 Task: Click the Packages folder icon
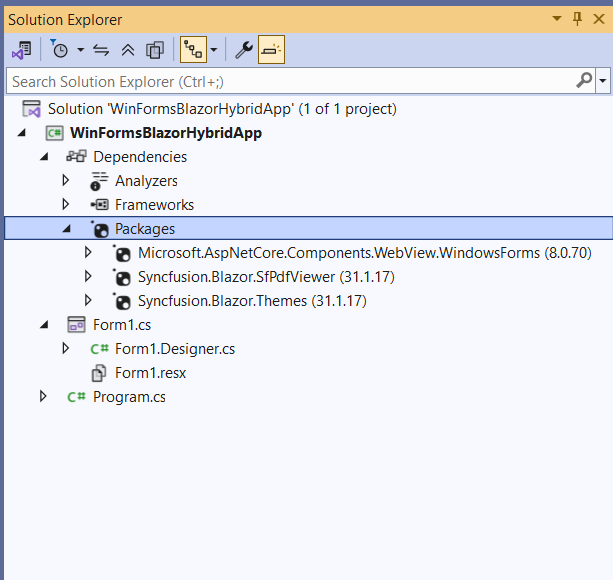100,229
